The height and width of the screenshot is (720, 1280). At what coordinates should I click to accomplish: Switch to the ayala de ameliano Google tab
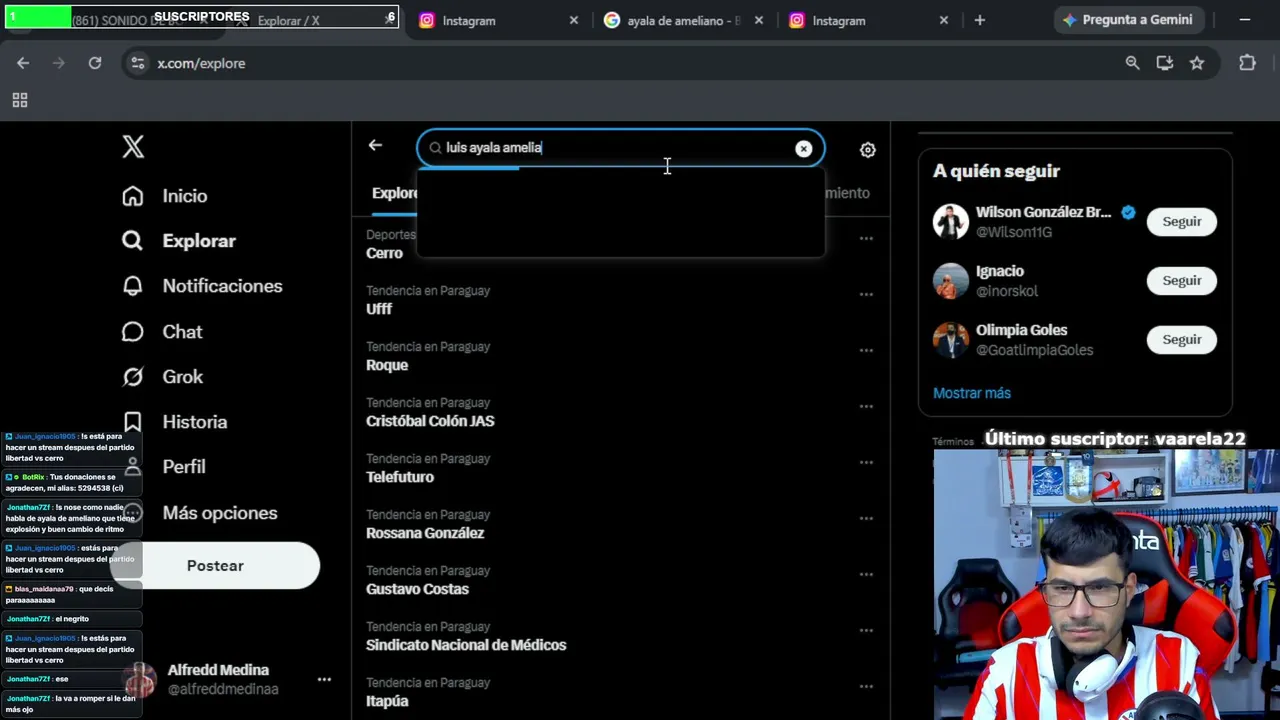(x=682, y=20)
